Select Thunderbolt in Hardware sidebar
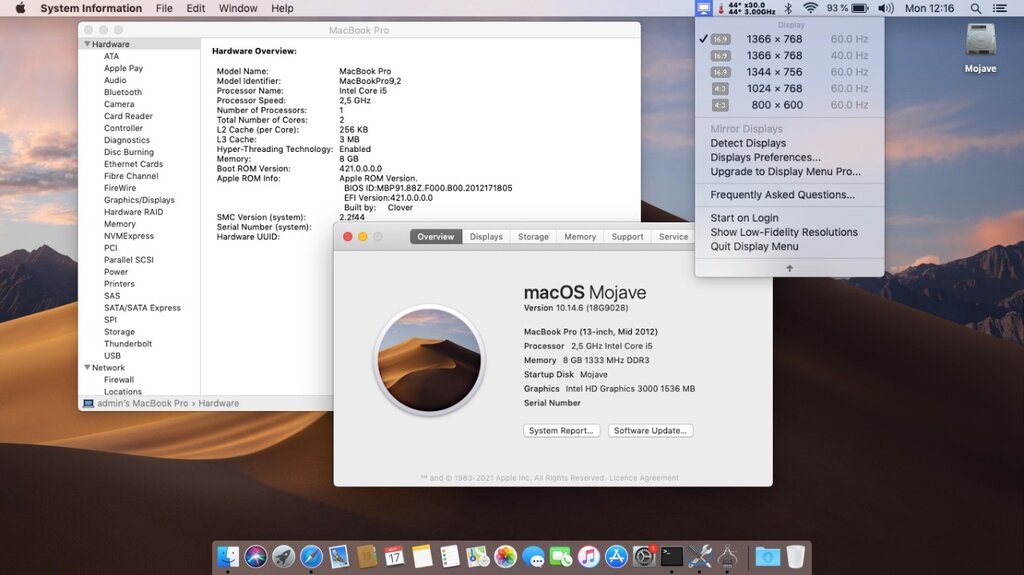Viewport: 1024px width, 575px height. coord(127,344)
